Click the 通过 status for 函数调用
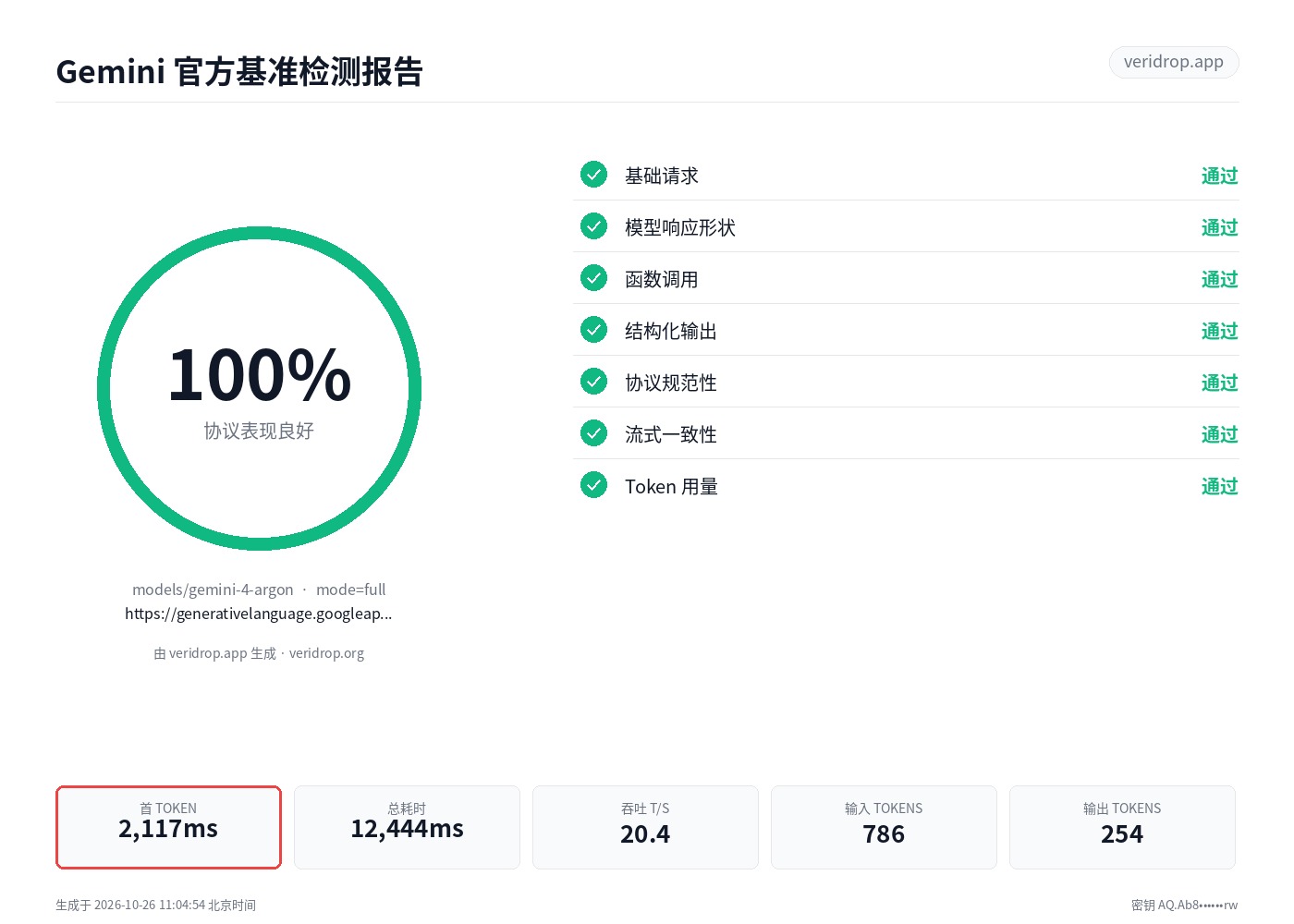This screenshot has width=1294, height=924. (x=1219, y=279)
